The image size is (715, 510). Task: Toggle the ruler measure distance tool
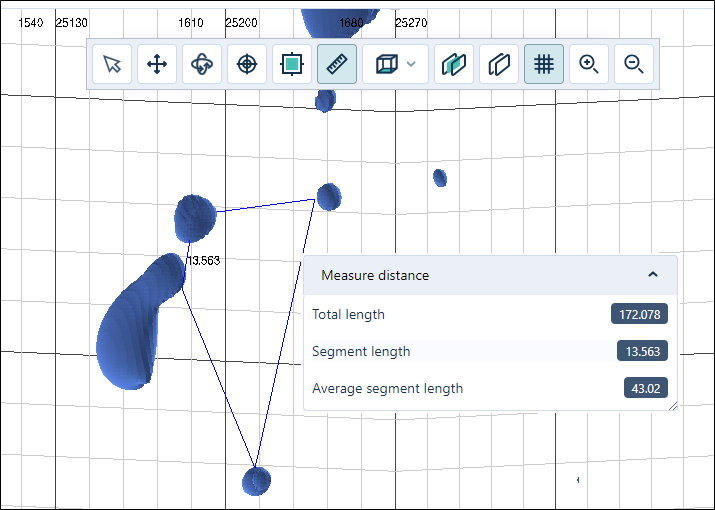click(x=337, y=64)
